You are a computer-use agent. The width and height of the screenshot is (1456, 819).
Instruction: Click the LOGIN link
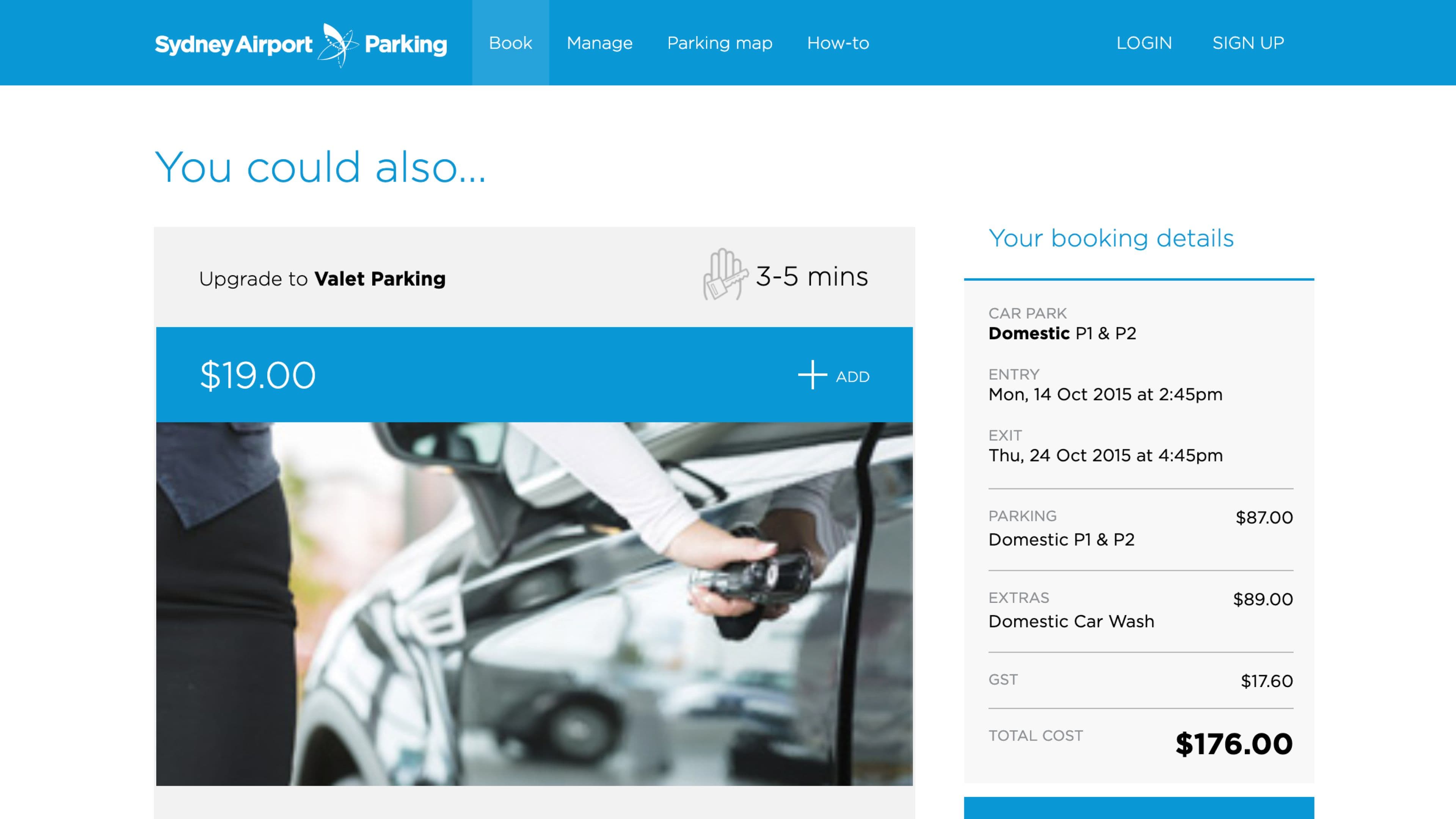coord(1144,43)
